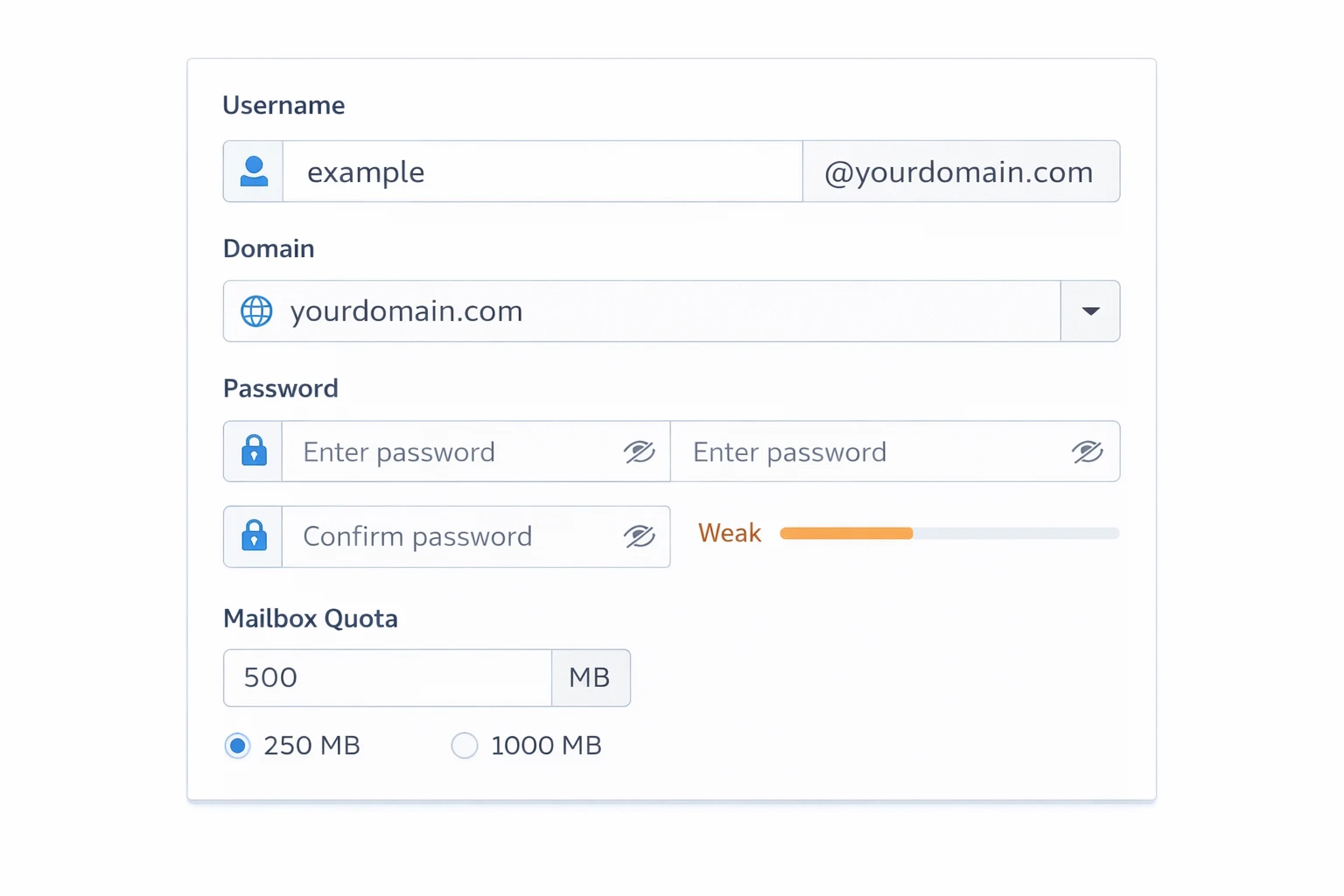
Task: Click the lock icon beside Confirm password
Action: (252, 536)
